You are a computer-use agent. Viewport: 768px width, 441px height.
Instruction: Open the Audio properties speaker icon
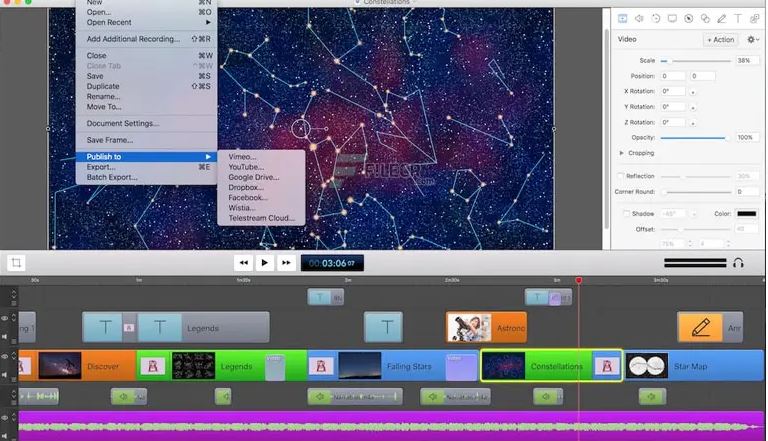[639, 19]
